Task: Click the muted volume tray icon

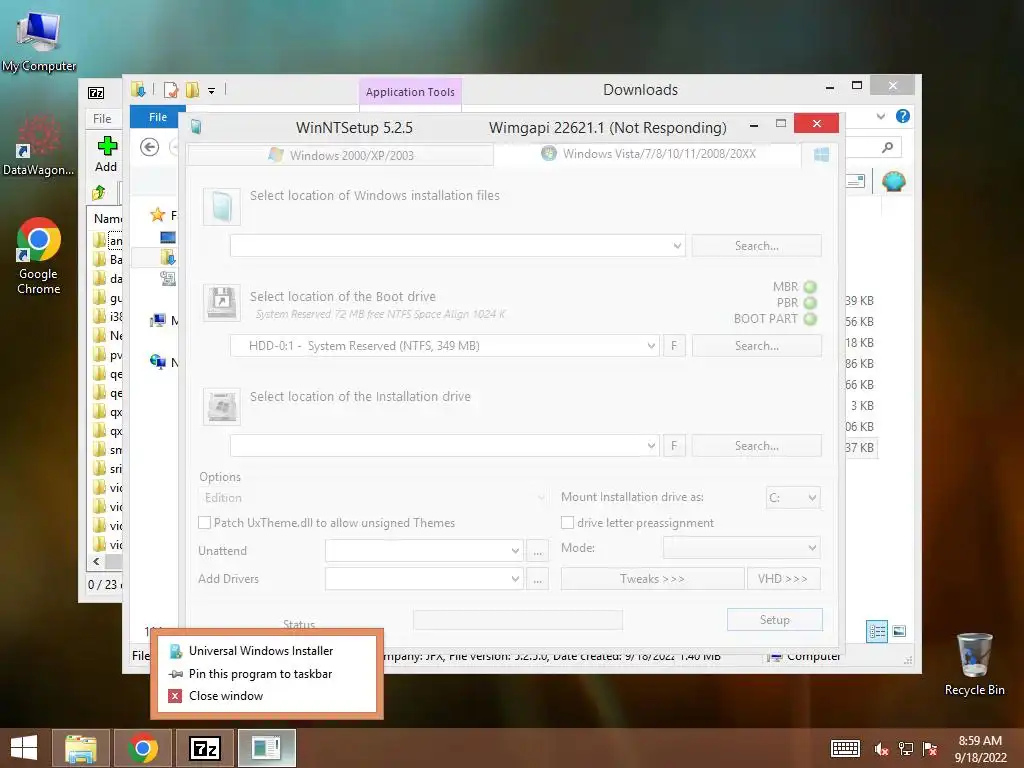Action: click(x=881, y=749)
